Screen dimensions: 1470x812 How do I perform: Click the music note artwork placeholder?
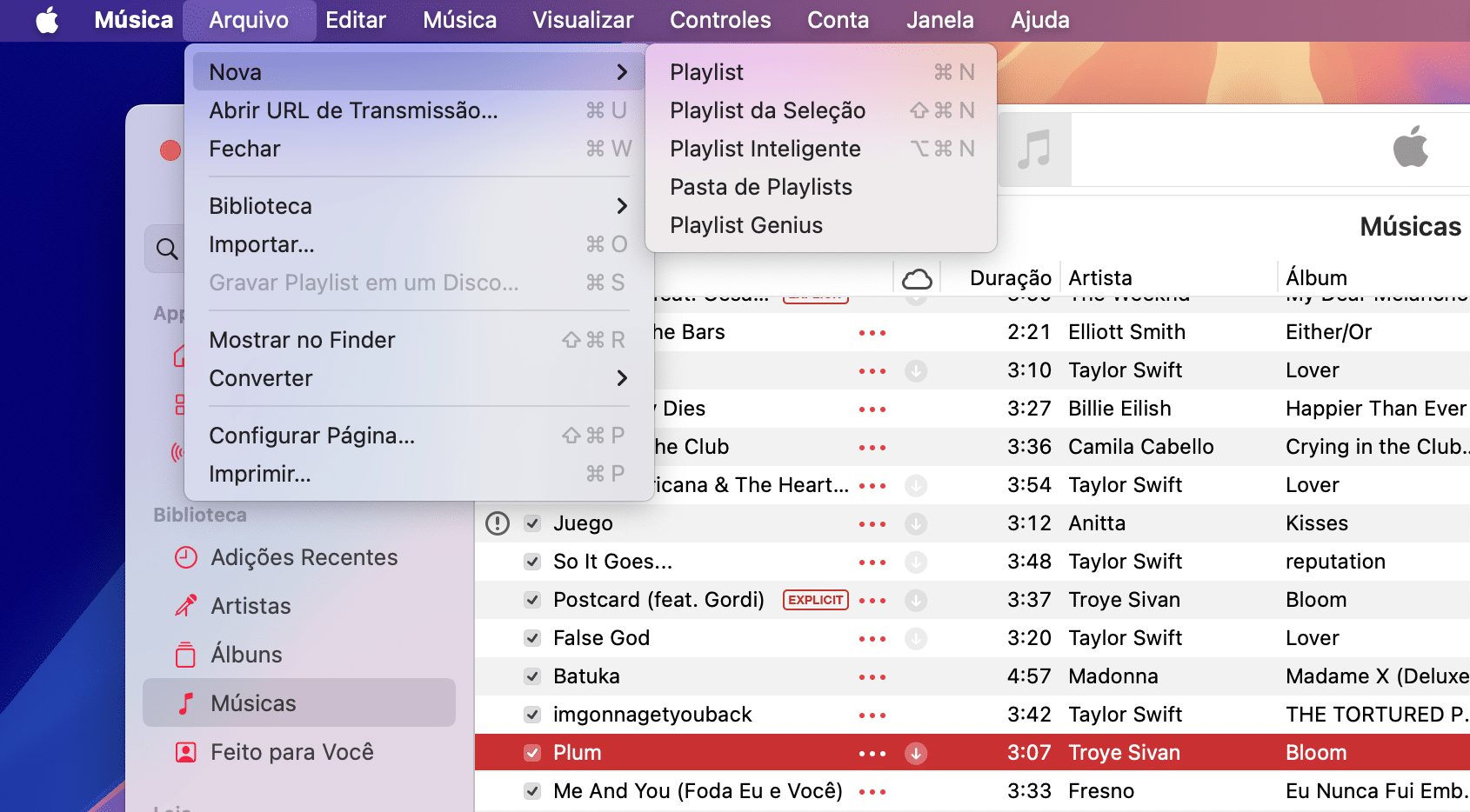point(1035,149)
